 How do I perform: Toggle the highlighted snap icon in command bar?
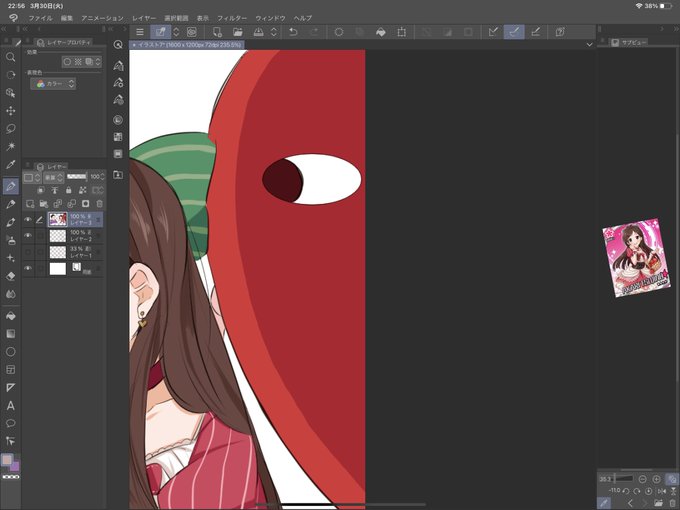tap(514, 32)
